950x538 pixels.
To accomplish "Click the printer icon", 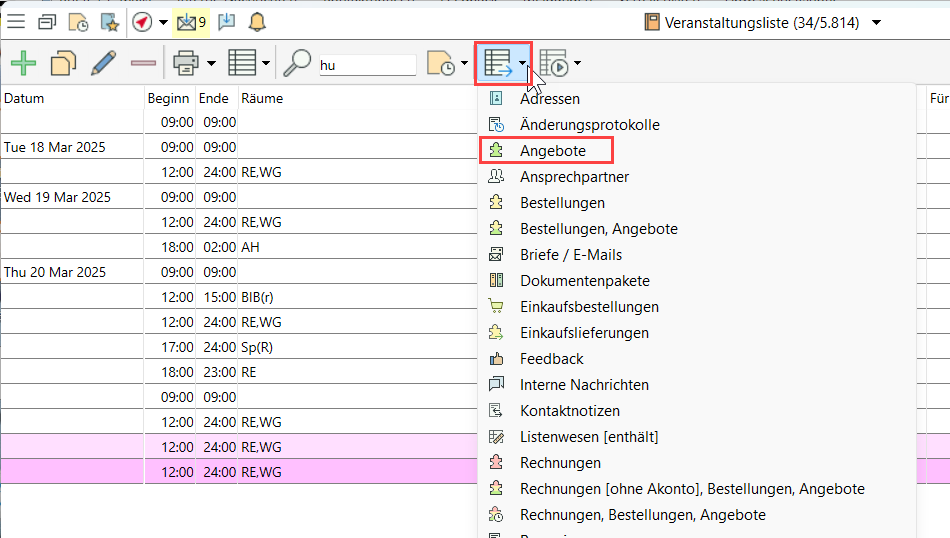I will point(186,65).
